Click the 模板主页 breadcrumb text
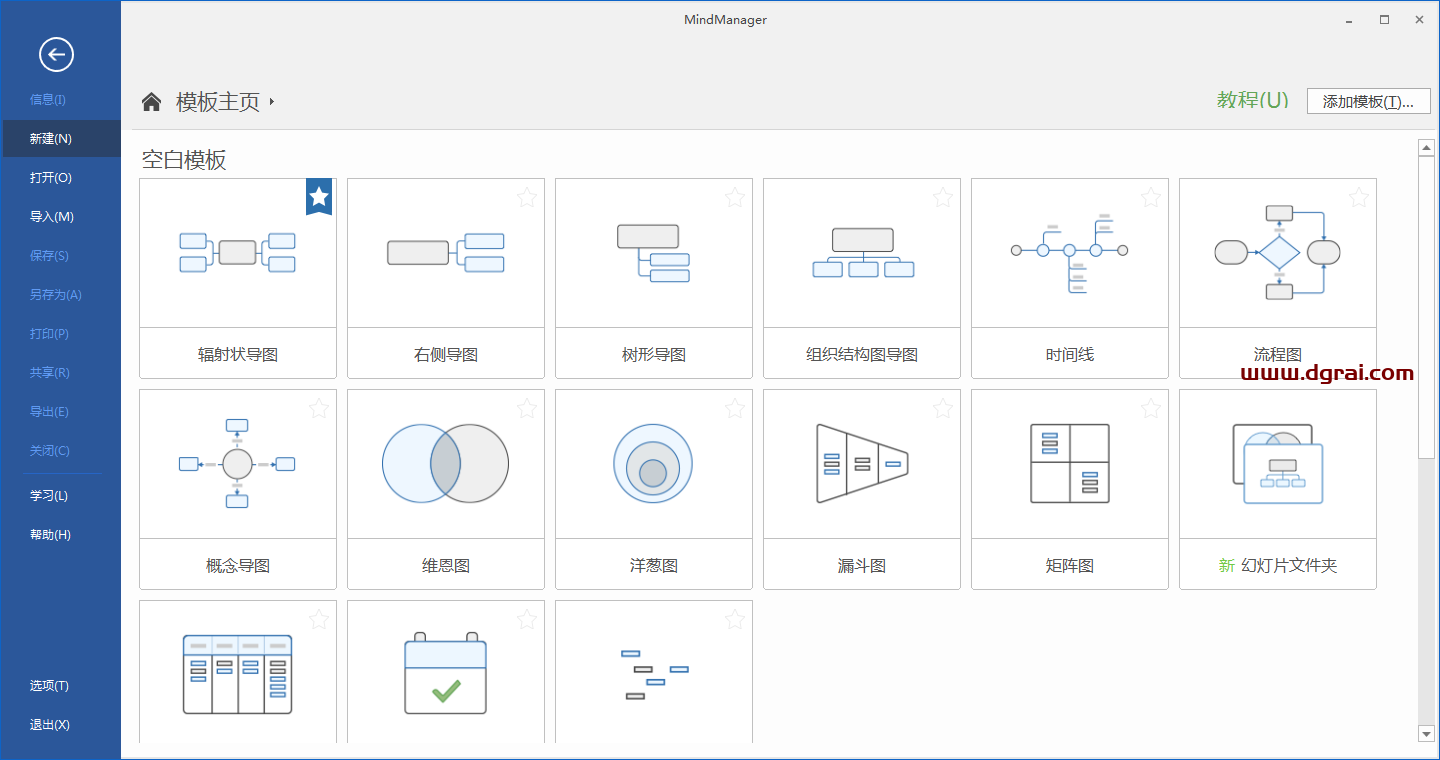This screenshot has width=1440, height=760. coord(218,102)
